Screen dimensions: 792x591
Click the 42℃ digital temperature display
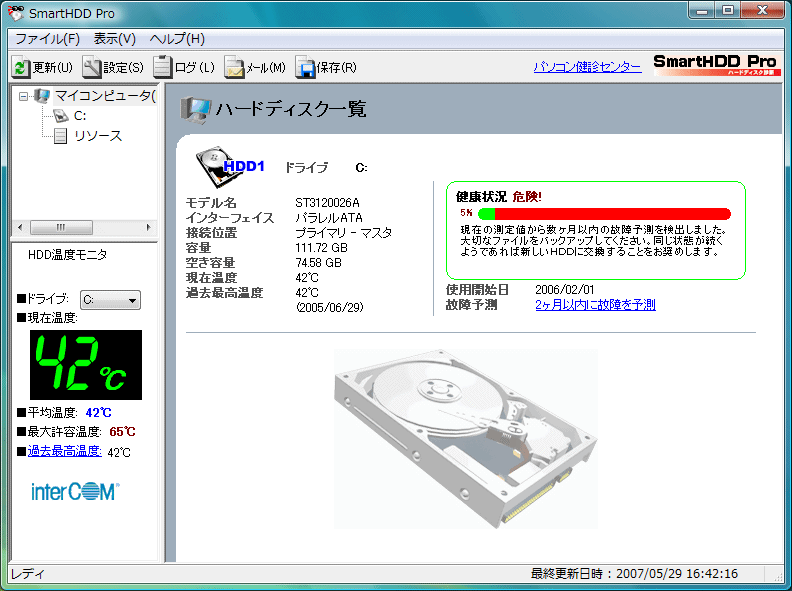coord(86,365)
